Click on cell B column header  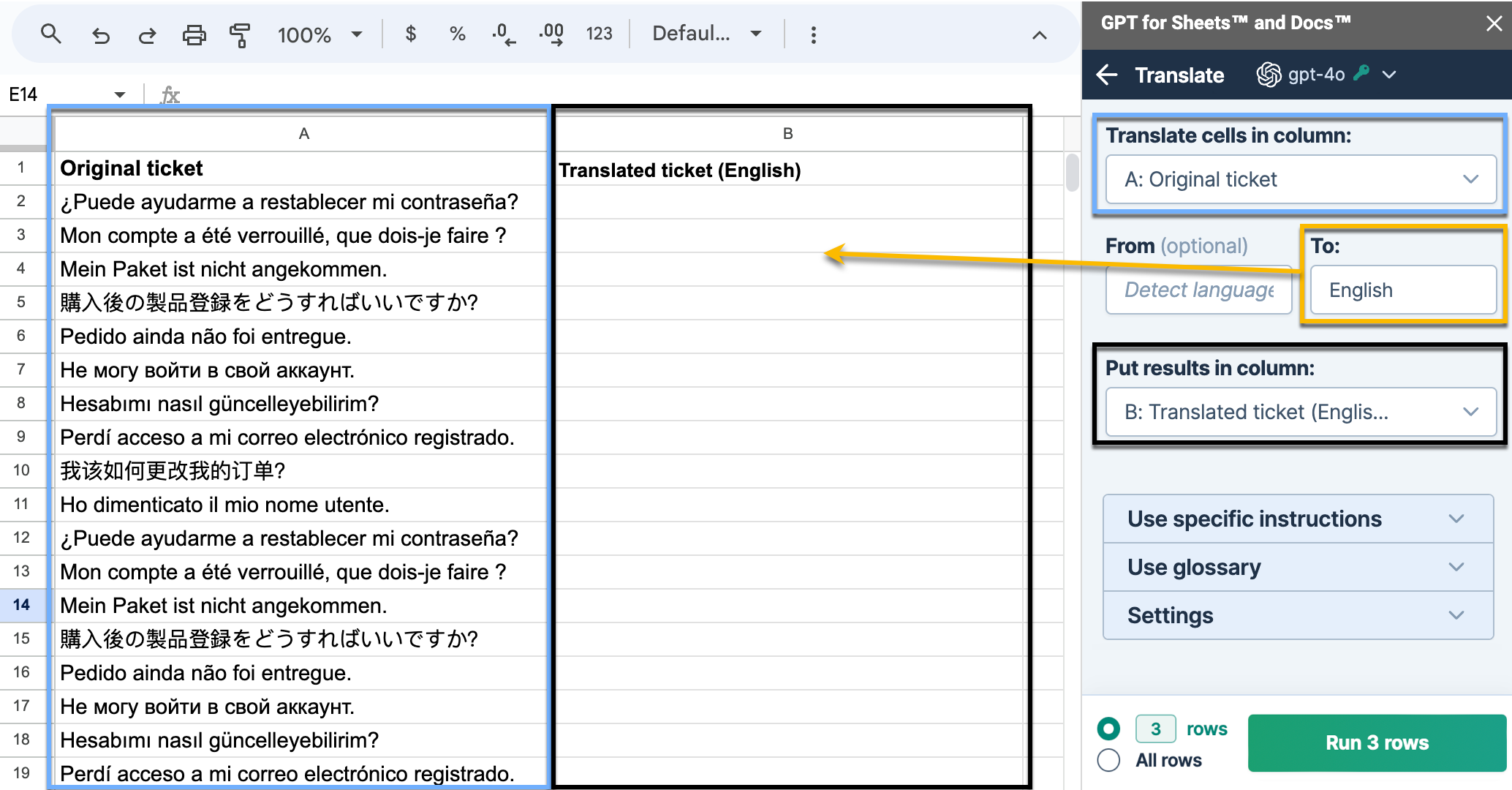tap(789, 132)
